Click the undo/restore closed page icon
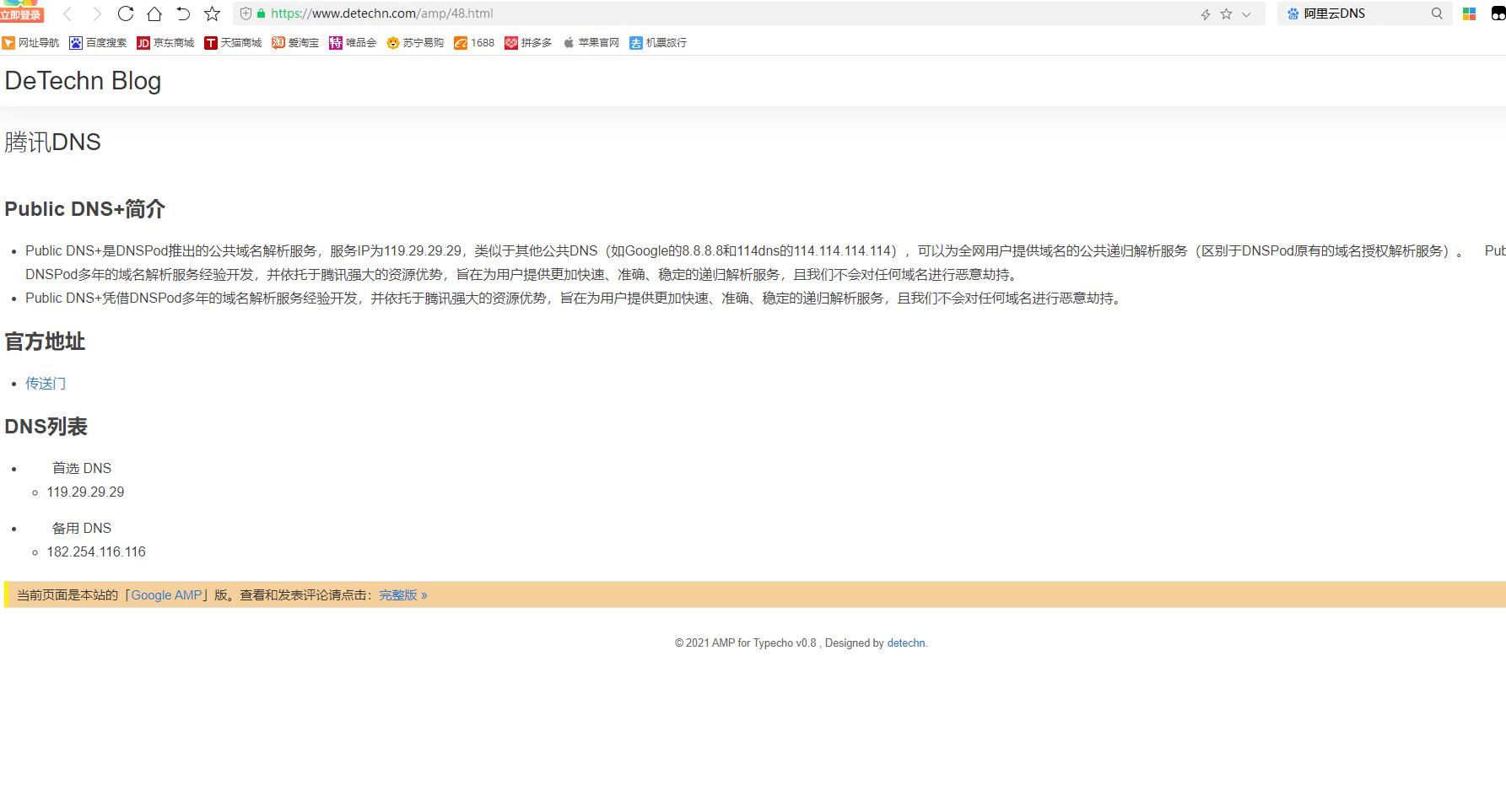The image size is (1506, 812). click(183, 13)
